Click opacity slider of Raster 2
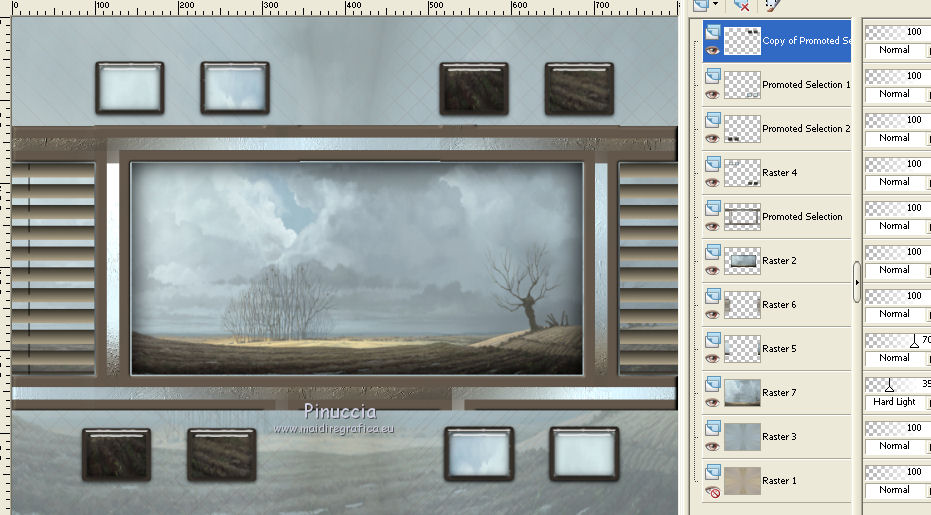Viewport: 931px width, 515px height. point(898,252)
